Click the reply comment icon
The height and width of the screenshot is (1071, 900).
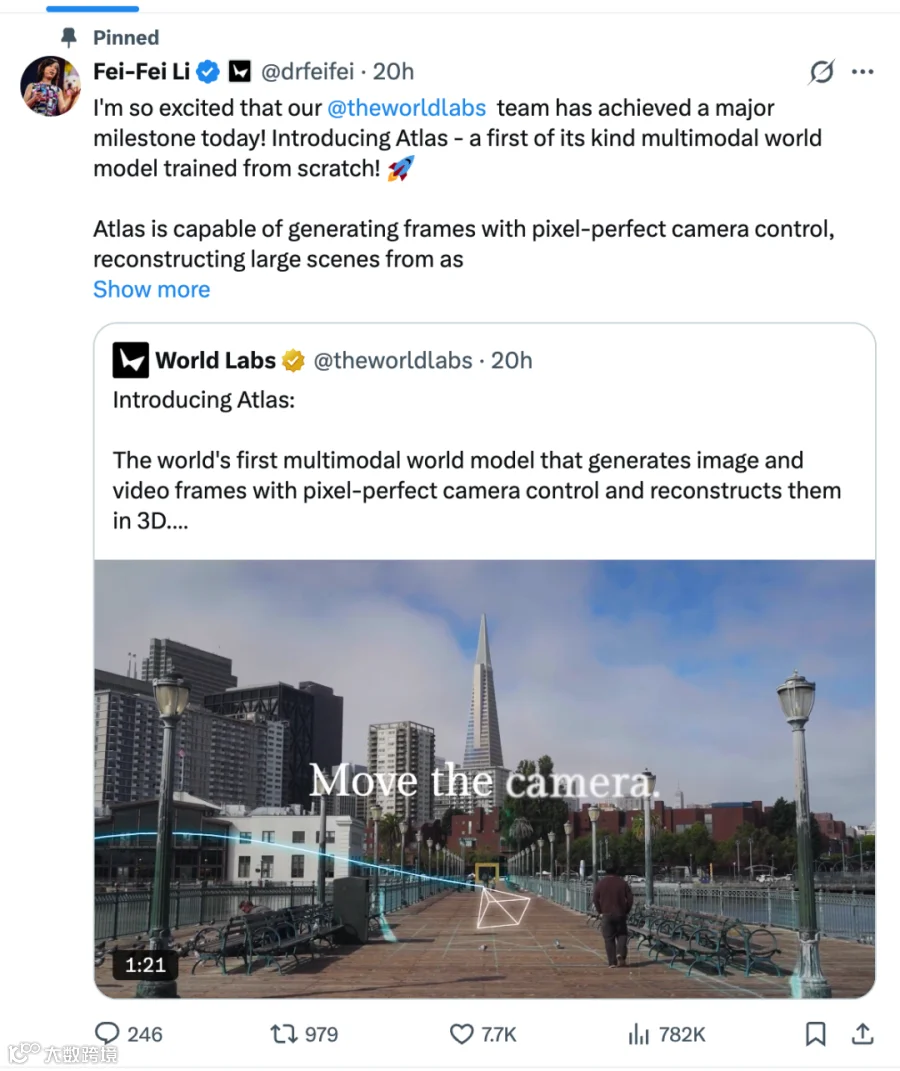pyautogui.click(x=107, y=1033)
